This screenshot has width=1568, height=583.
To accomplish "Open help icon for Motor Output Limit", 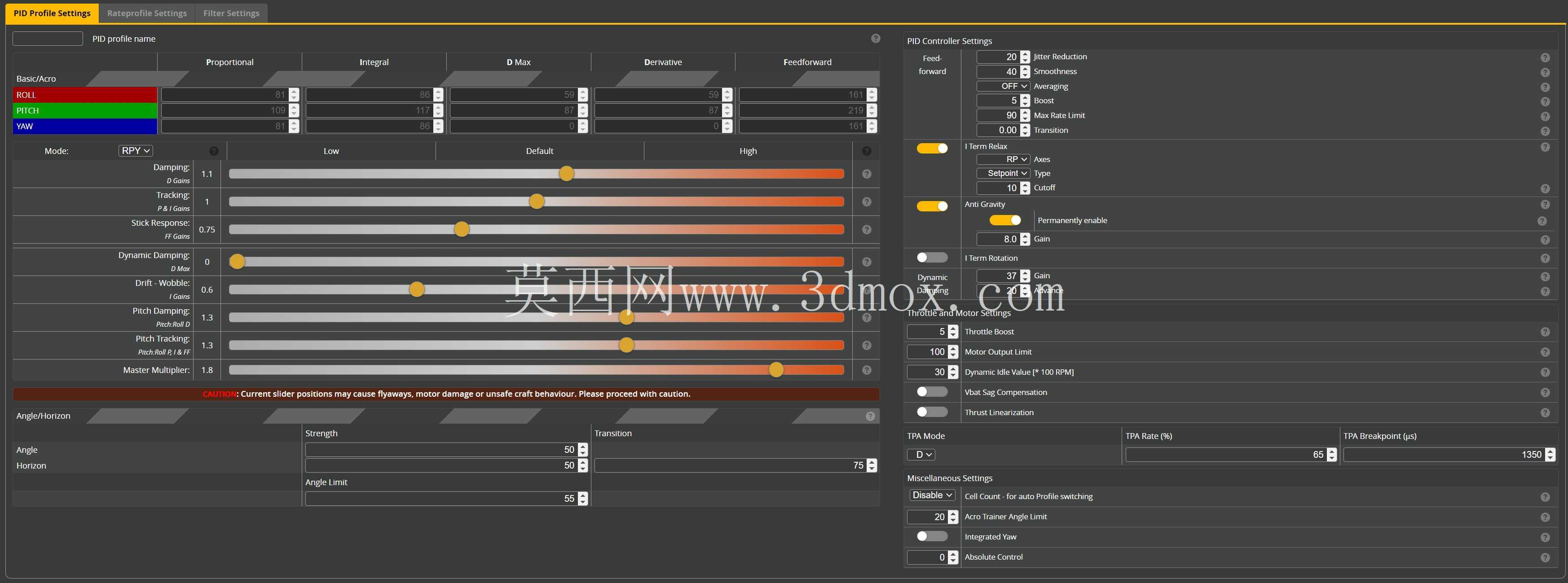I will tap(1545, 352).
